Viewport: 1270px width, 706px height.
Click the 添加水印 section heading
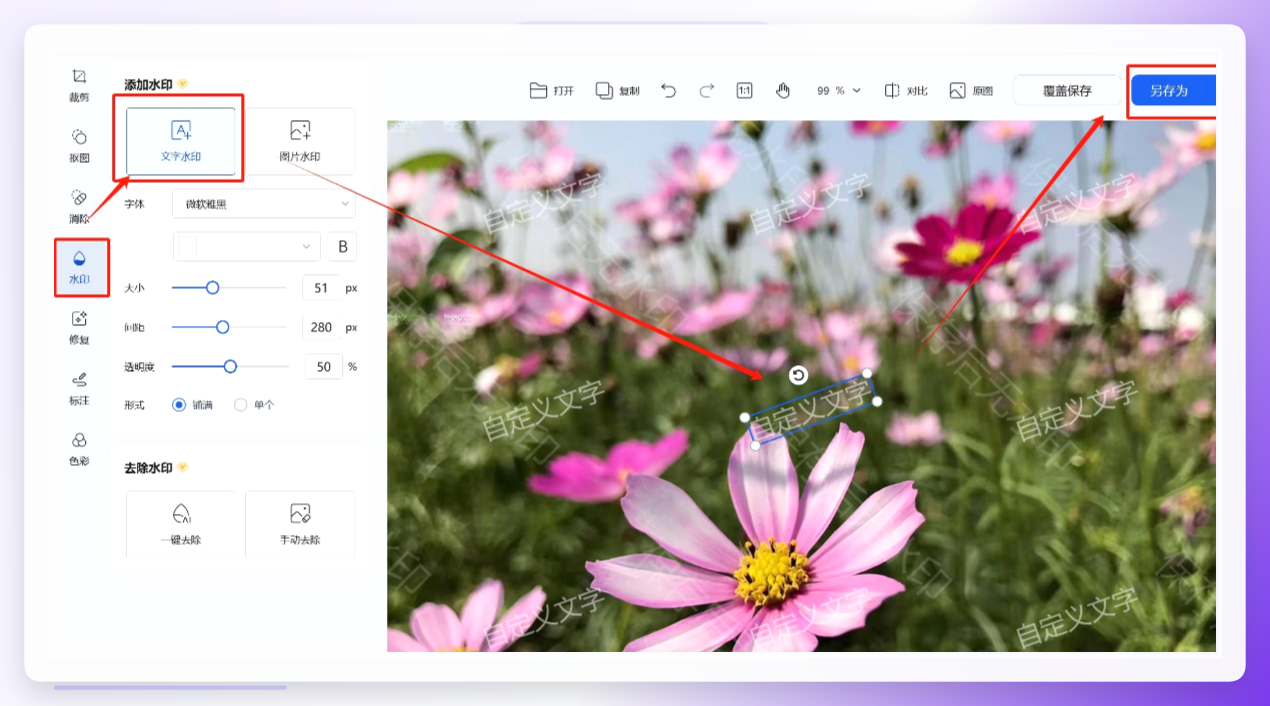[148, 84]
